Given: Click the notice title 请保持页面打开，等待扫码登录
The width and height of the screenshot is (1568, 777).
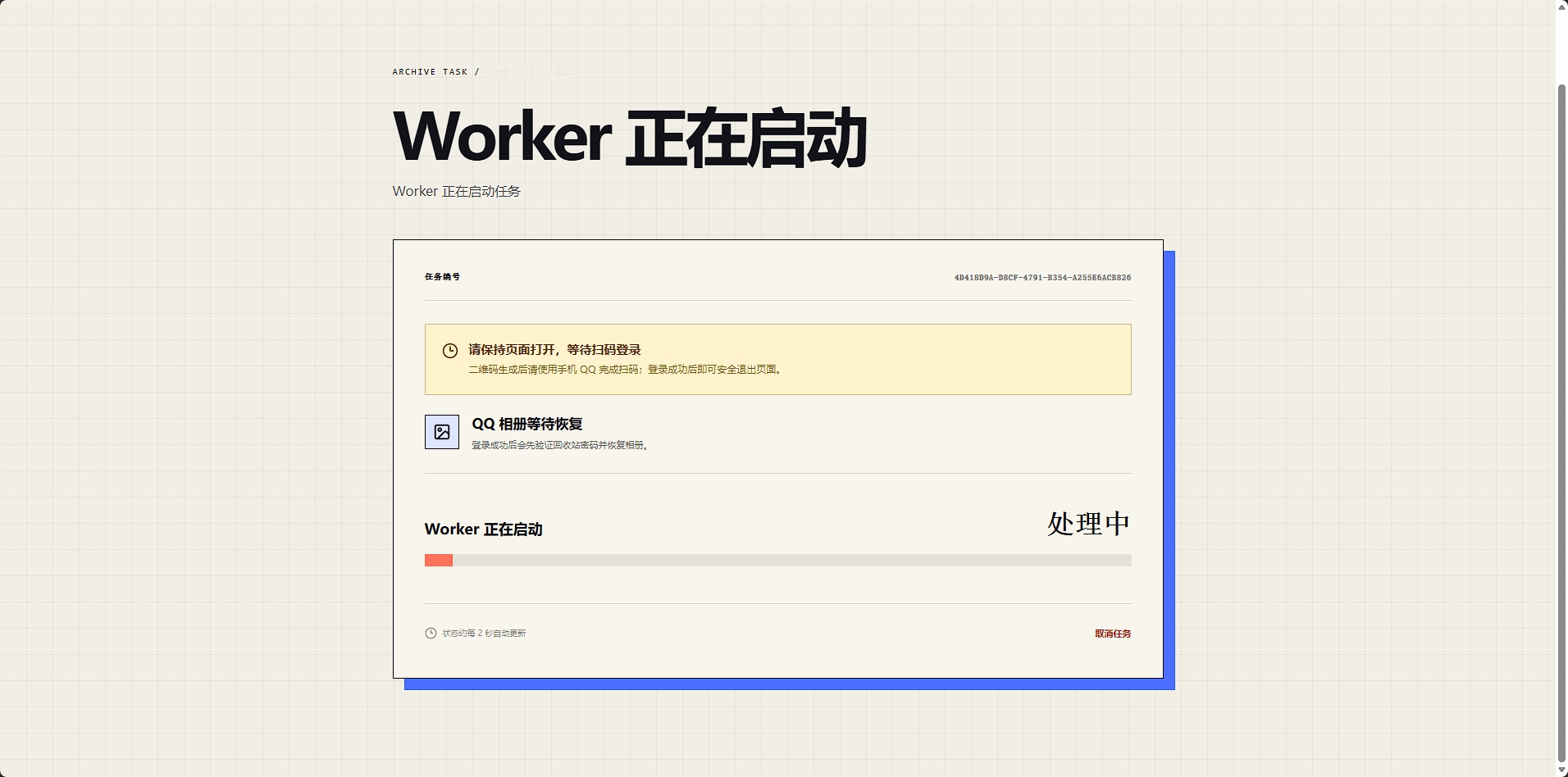Looking at the screenshot, I should [554, 350].
